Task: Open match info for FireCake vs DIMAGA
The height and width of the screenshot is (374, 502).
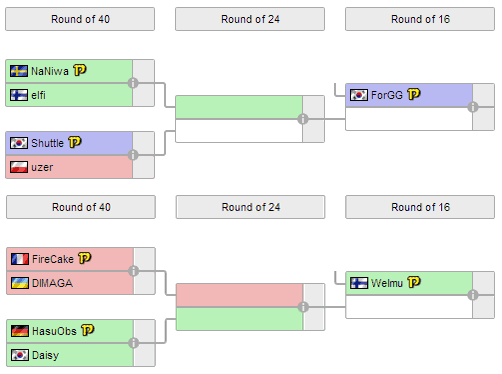Action: click(134, 271)
